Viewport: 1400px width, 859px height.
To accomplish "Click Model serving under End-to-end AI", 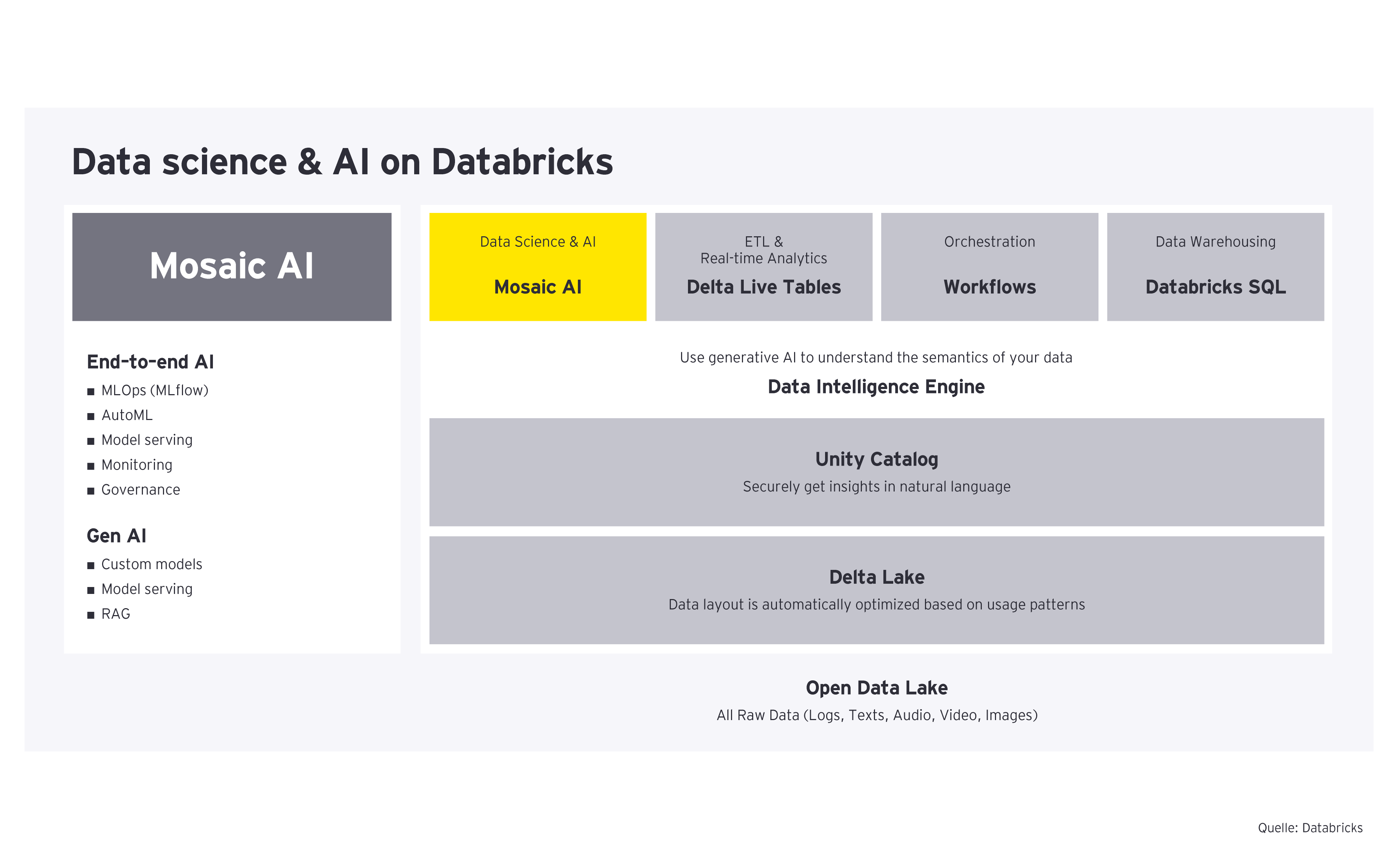I will tap(147, 440).
